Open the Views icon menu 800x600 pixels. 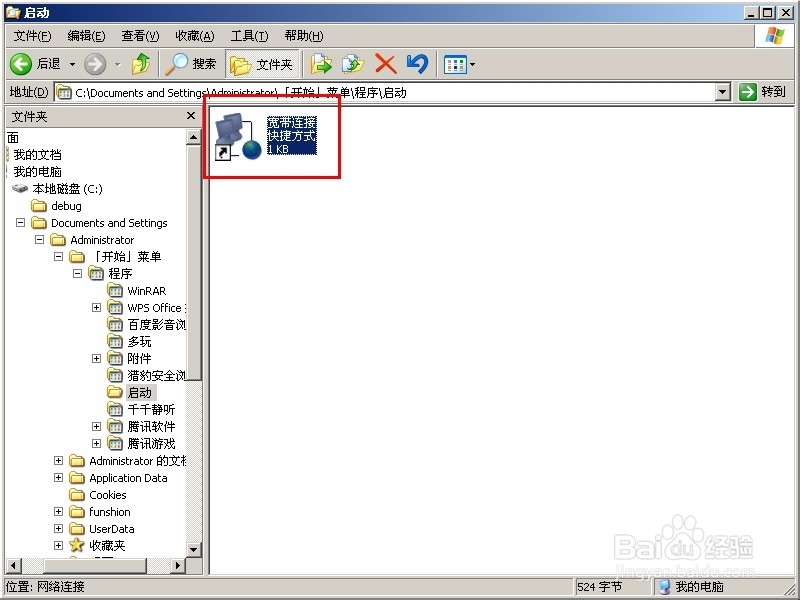455,65
